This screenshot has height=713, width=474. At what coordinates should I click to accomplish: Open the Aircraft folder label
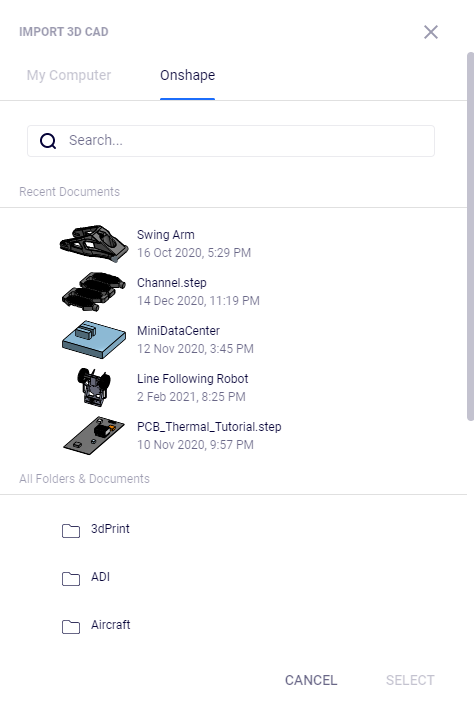click(x=111, y=625)
